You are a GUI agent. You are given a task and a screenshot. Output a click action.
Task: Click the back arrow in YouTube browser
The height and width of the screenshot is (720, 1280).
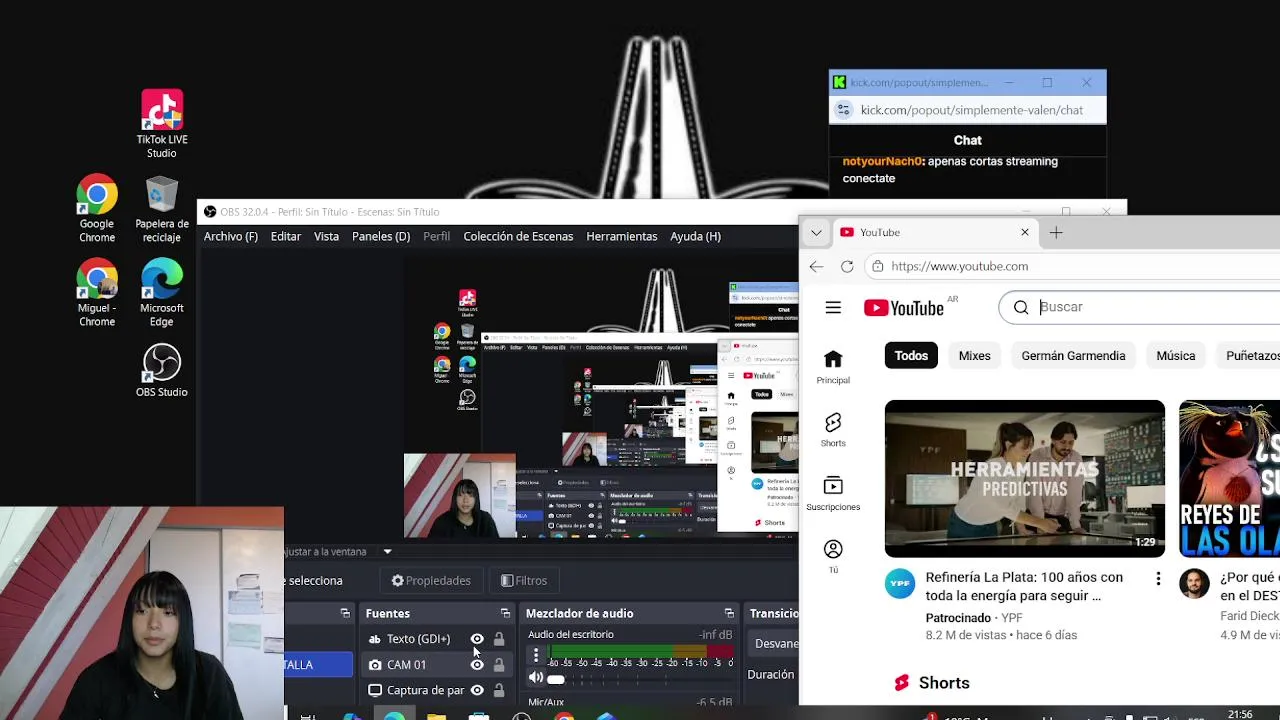click(x=816, y=266)
